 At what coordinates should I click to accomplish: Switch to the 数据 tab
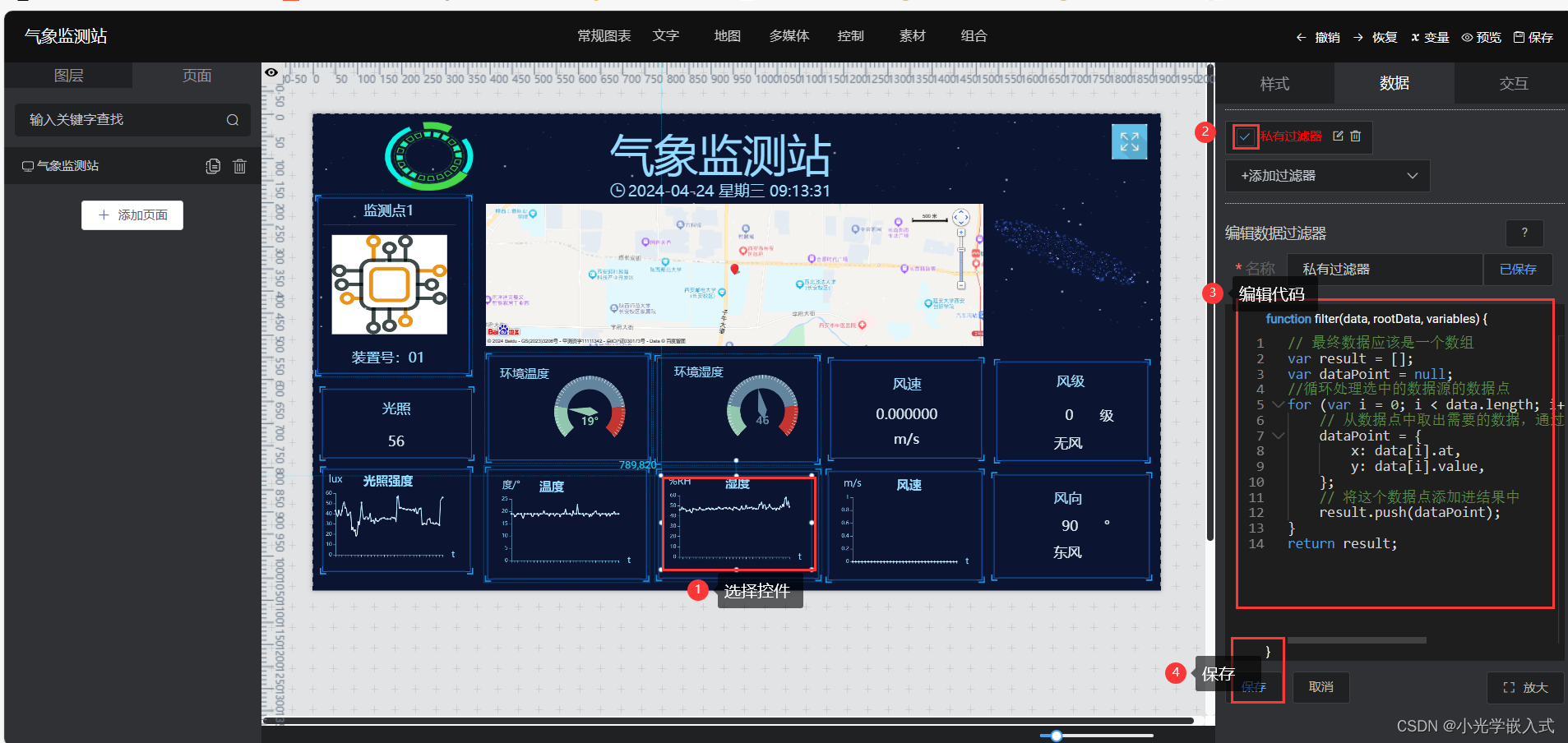pyautogui.click(x=1395, y=84)
